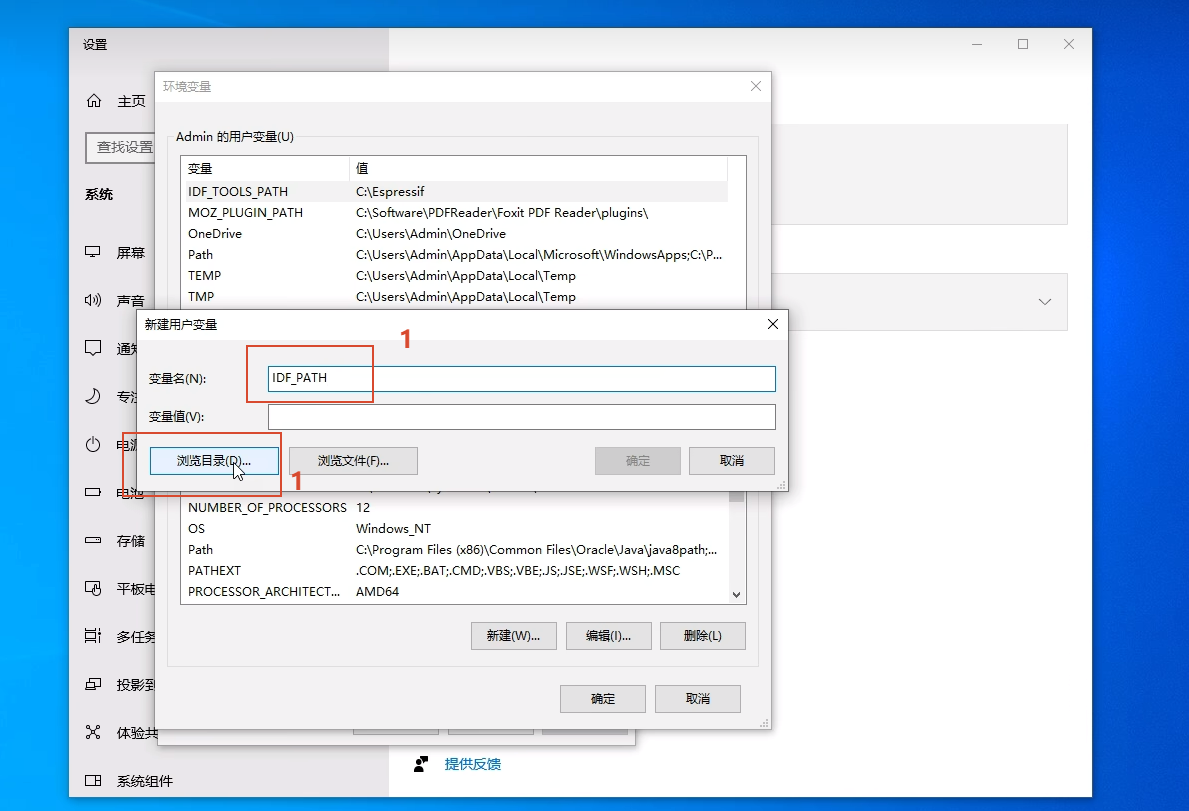Image resolution: width=1189 pixels, height=811 pixels.
Task: Select the PATHEXT system variable row
Action: [455, 571]
